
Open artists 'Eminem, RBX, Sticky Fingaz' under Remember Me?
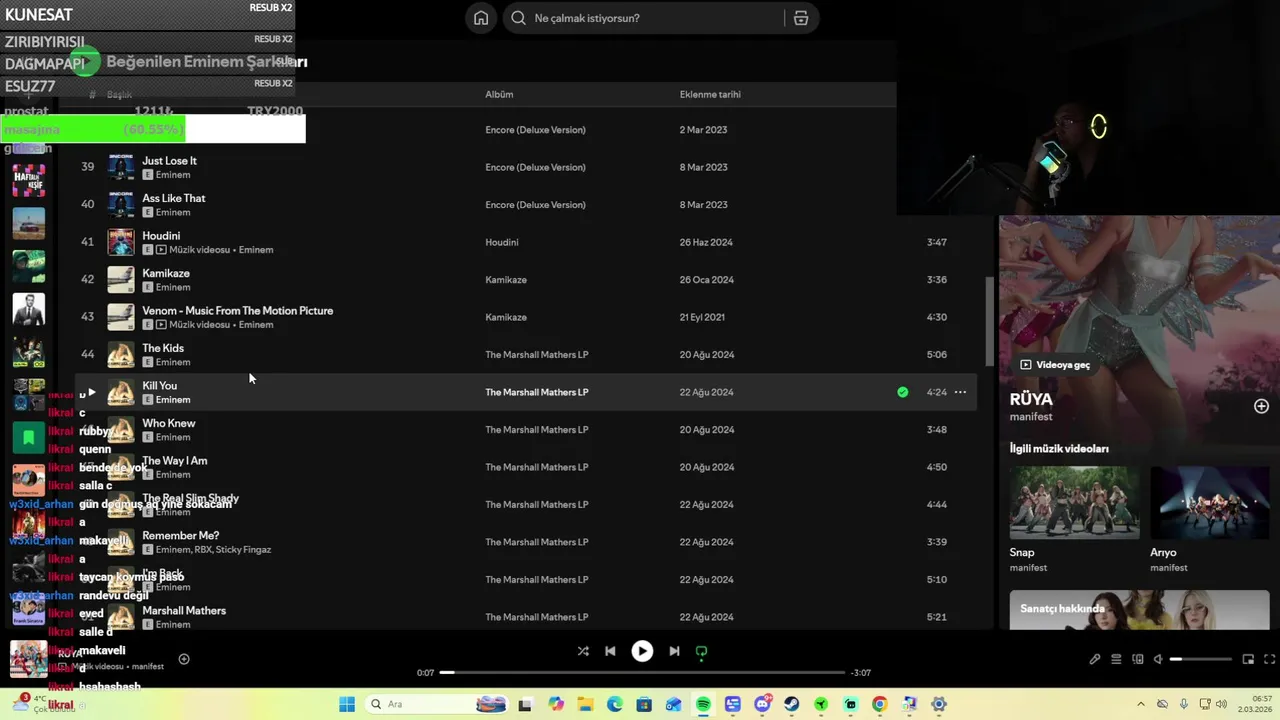pyautogui.click(x=213, y=550)
